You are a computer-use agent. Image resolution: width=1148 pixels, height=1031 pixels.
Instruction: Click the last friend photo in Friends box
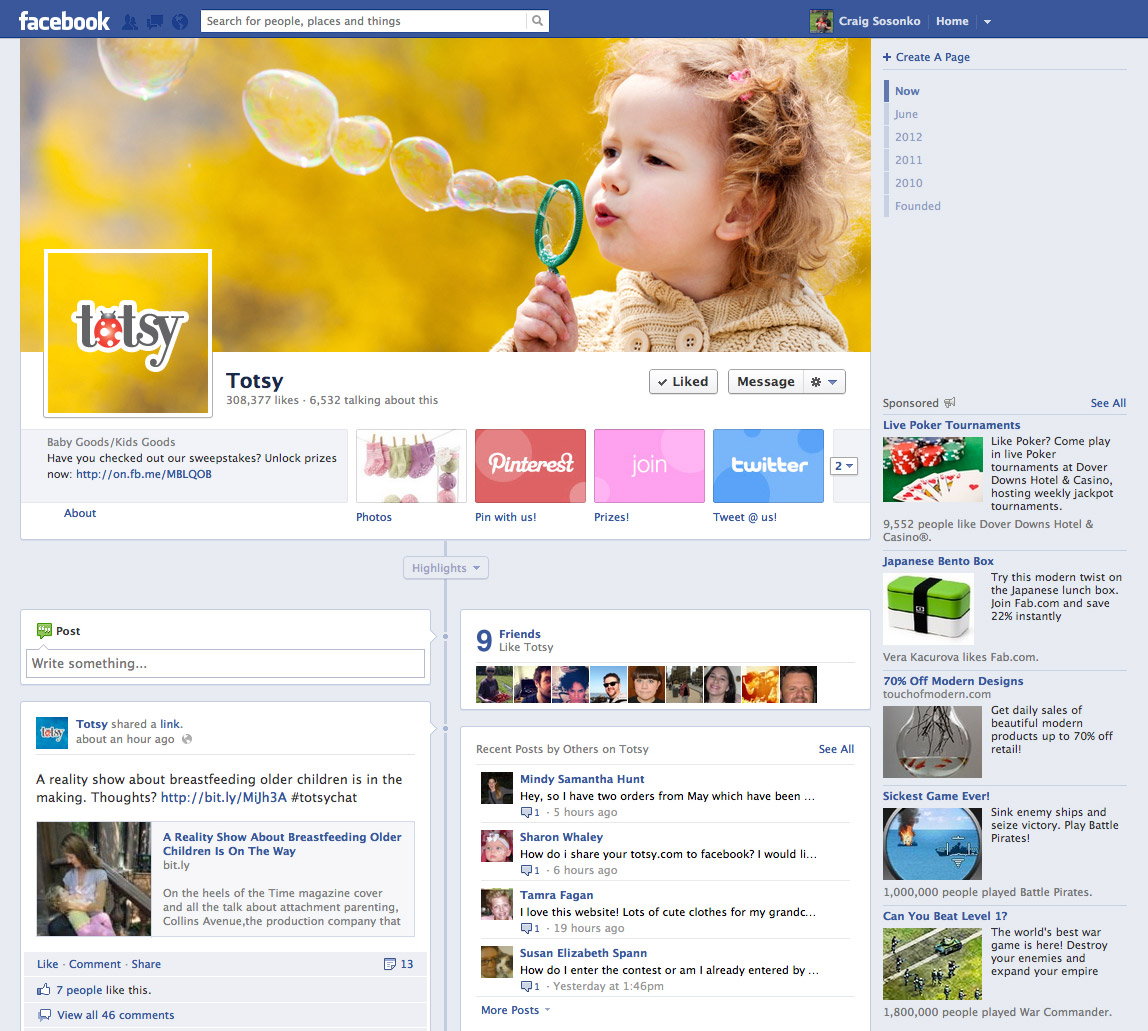[x=798, y=684]
